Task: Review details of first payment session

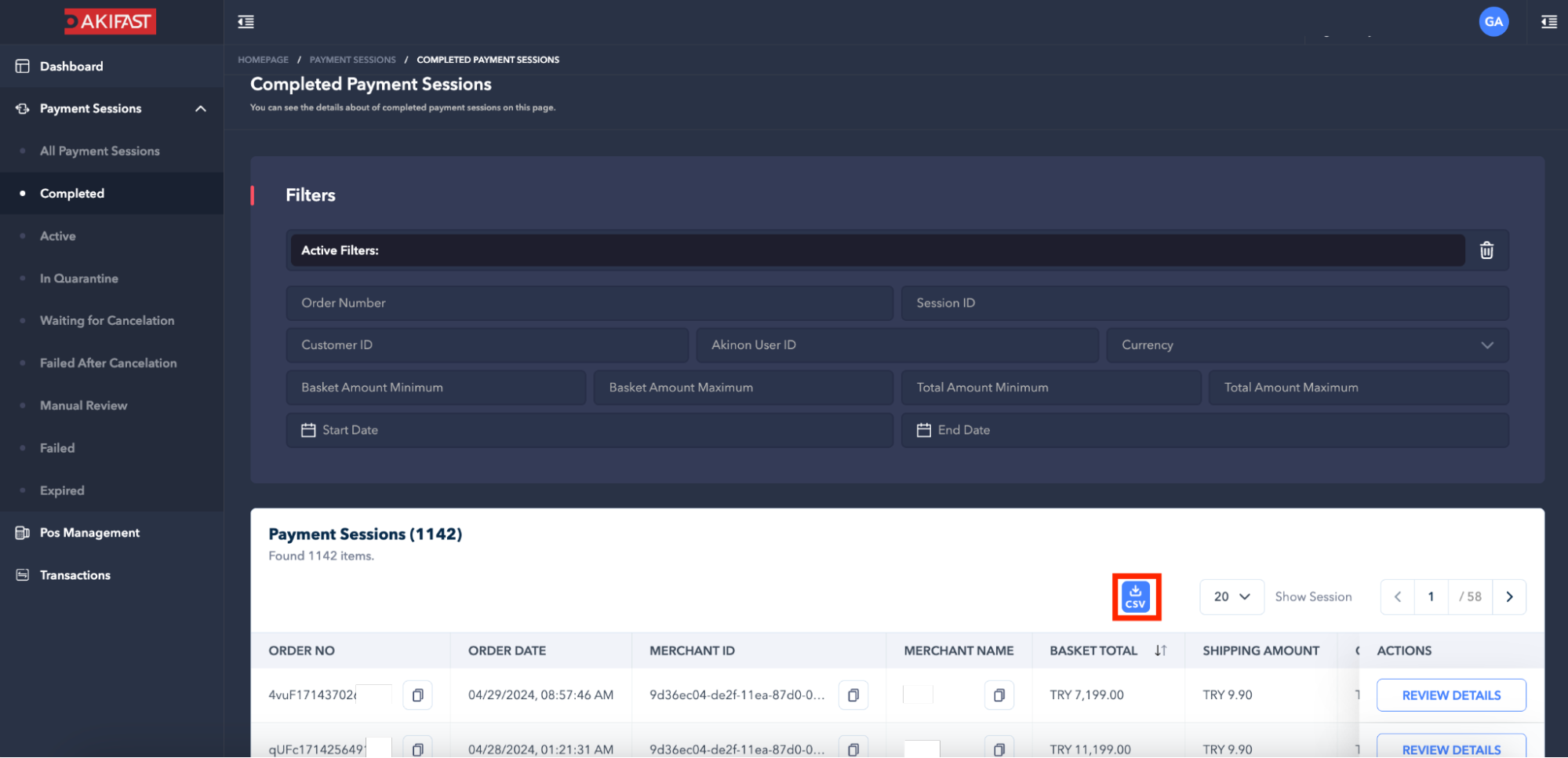Action: (1450, 695)
